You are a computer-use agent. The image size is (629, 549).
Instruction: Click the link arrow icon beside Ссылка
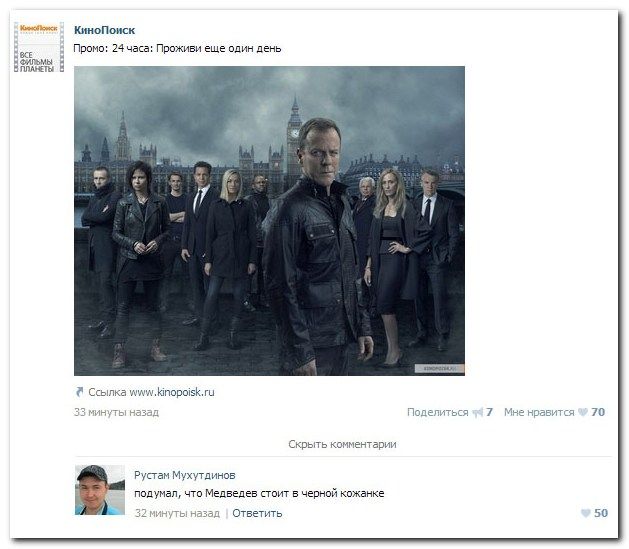tap(79, 392)
